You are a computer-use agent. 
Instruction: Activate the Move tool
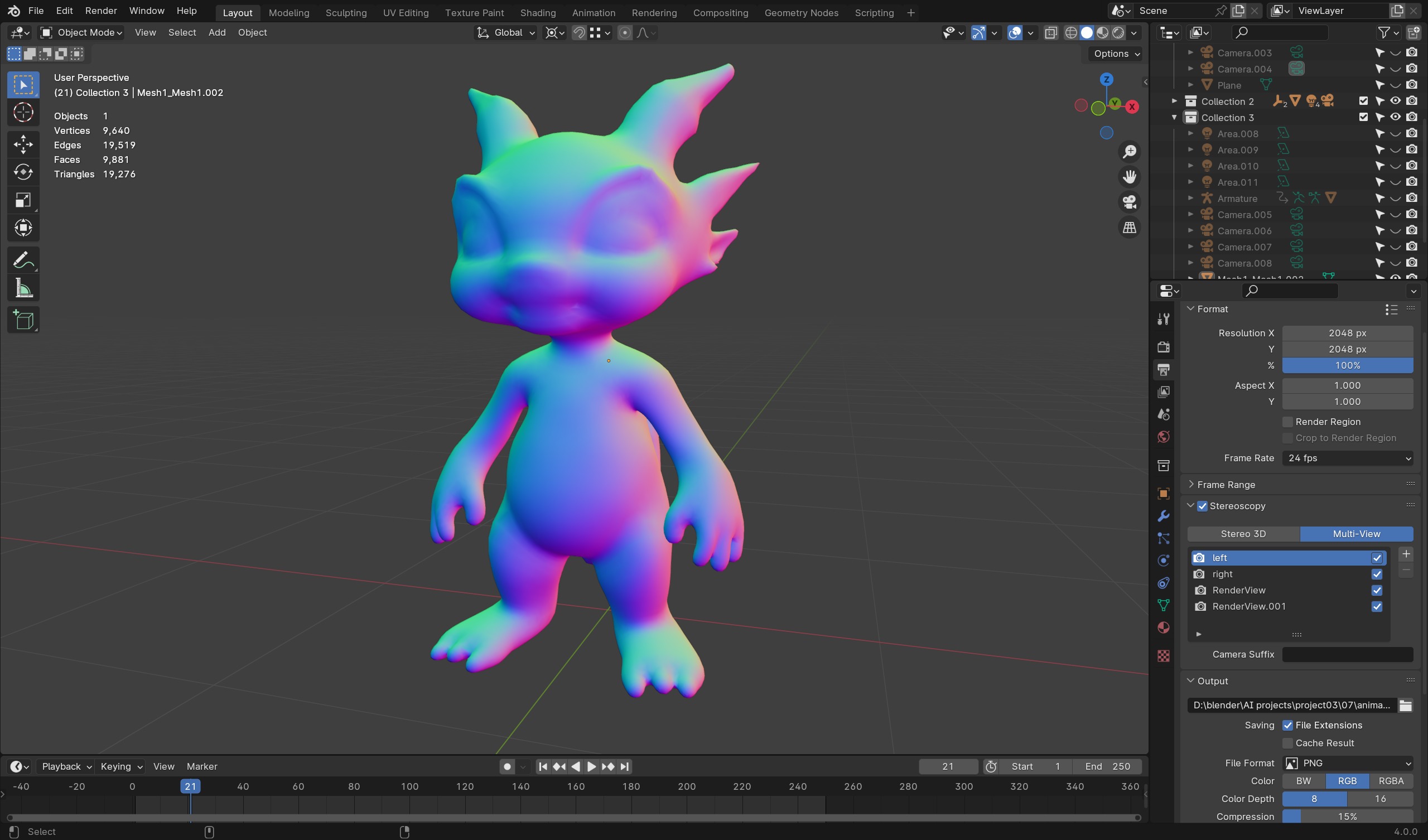click(23, 144)
